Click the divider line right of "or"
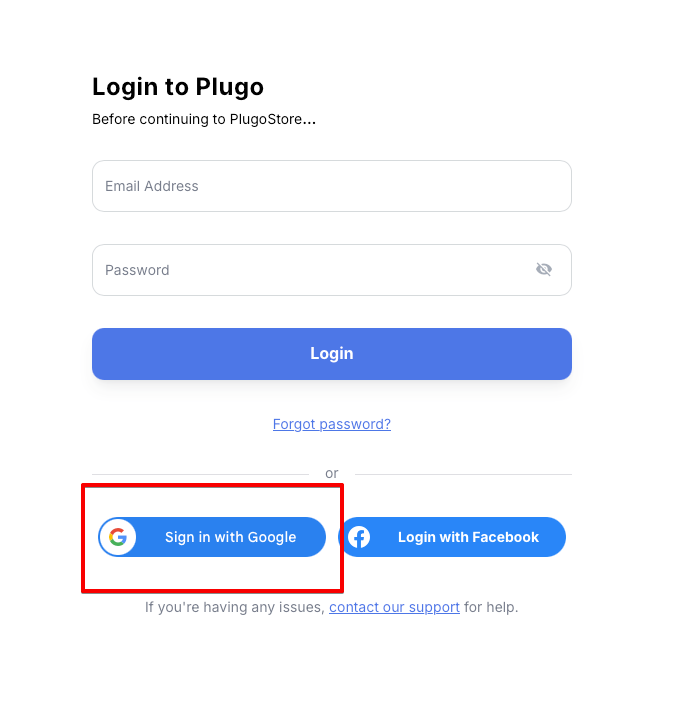This screenshot has height=708, width=673. tap(463, 474)
